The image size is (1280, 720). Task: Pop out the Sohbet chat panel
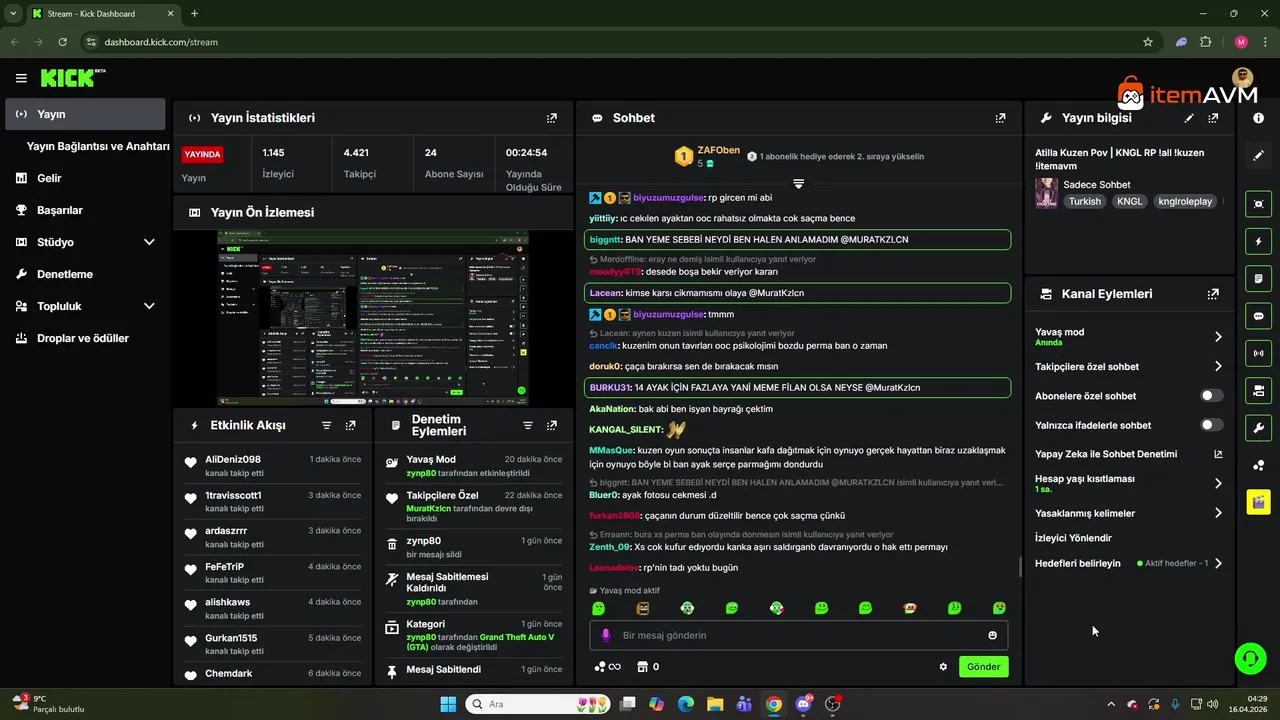pos(1000,118)
